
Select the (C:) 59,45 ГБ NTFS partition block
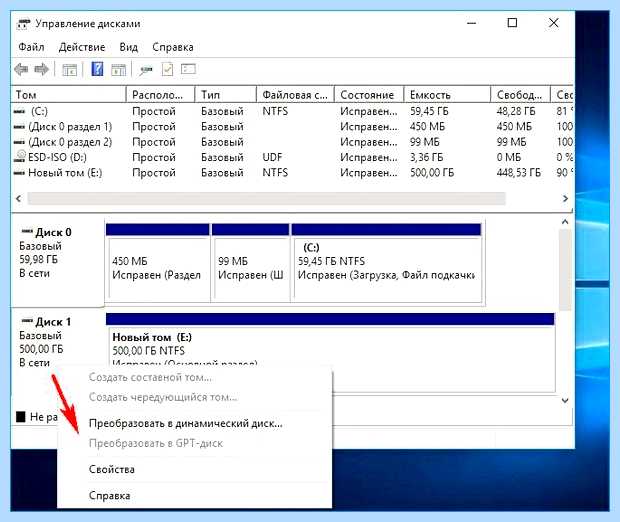[x=386, y=263]
